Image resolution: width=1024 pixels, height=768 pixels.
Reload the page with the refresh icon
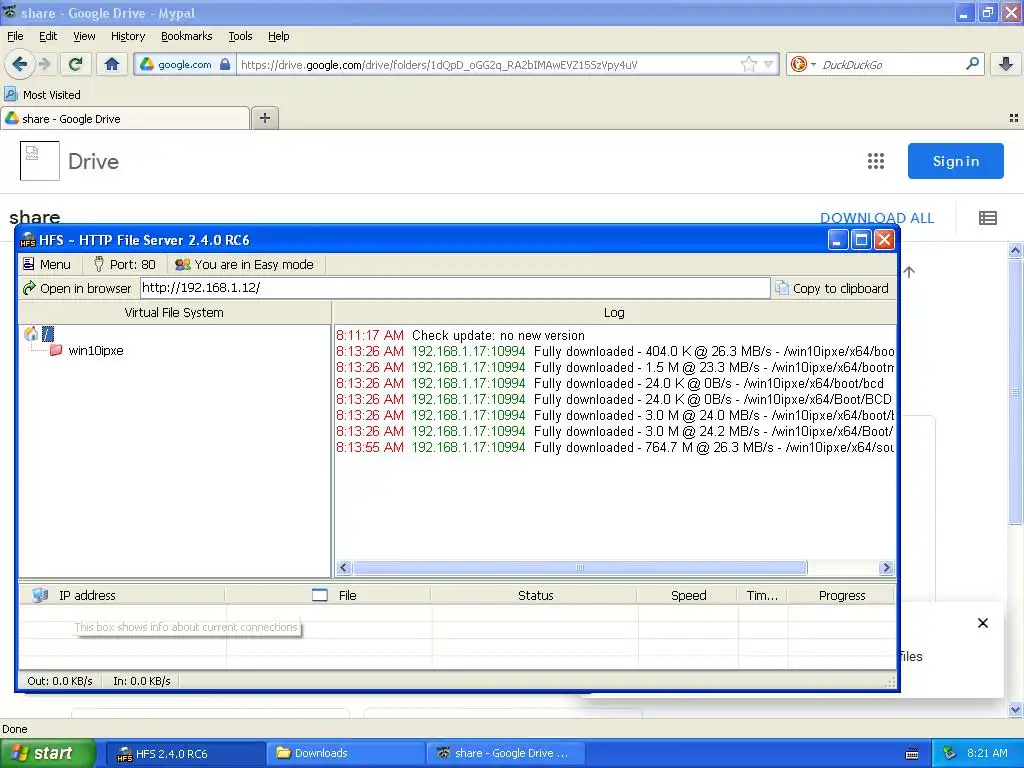[76, 64]
